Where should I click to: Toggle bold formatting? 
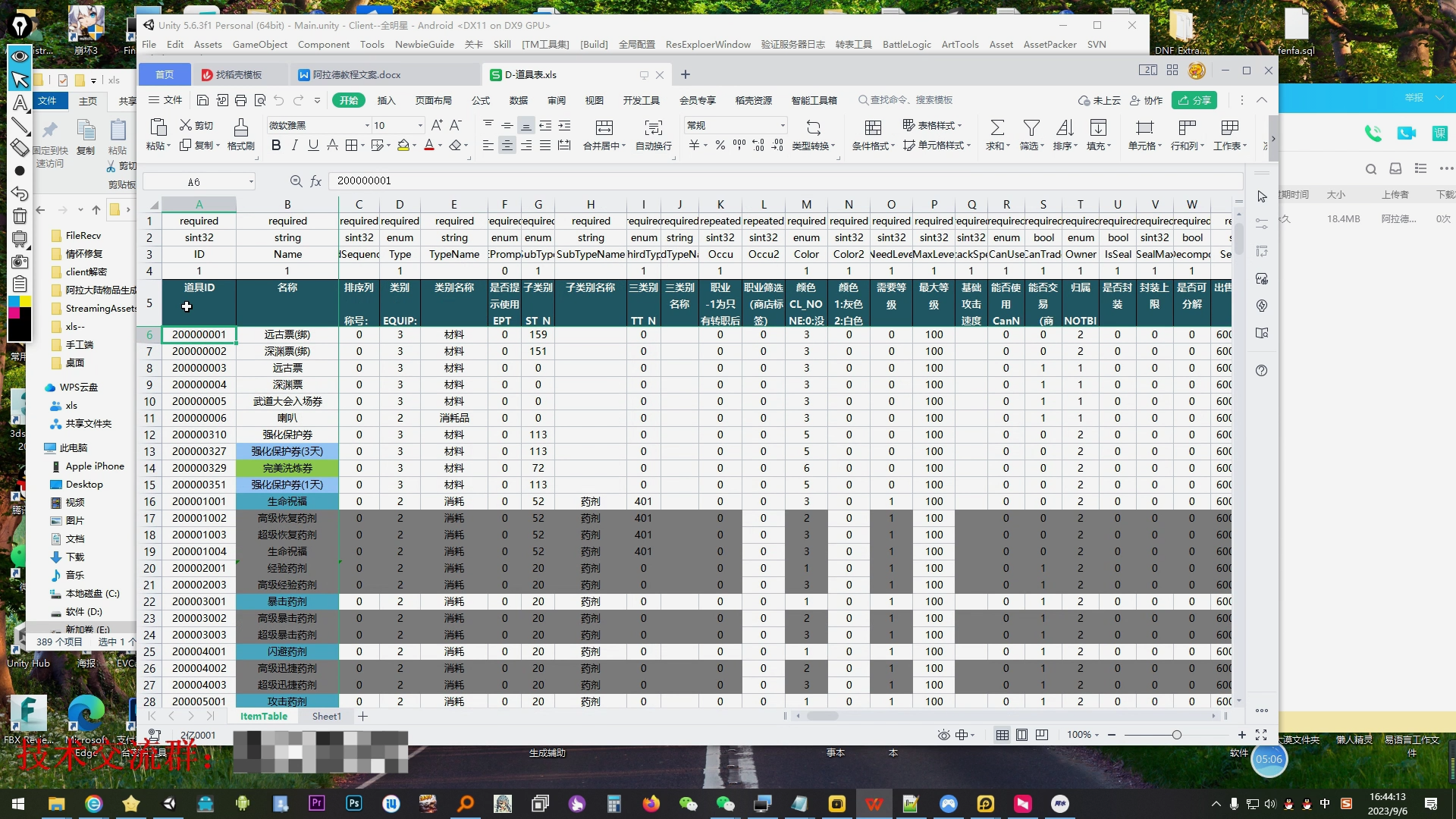click(276, 145)
